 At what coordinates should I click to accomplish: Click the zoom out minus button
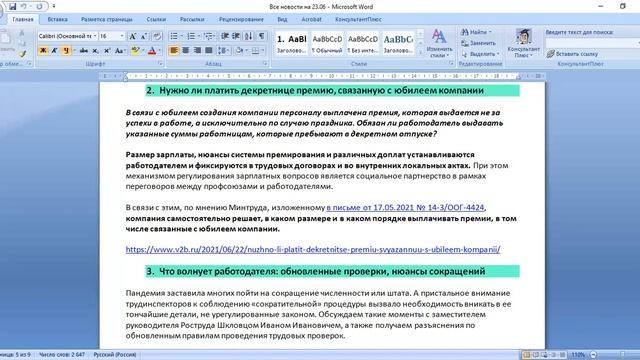pos(593,355)
